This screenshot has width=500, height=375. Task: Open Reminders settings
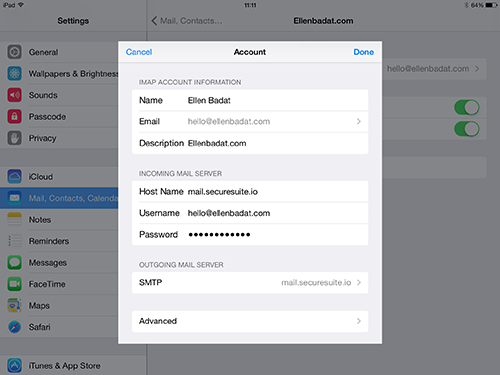[59, 241]
